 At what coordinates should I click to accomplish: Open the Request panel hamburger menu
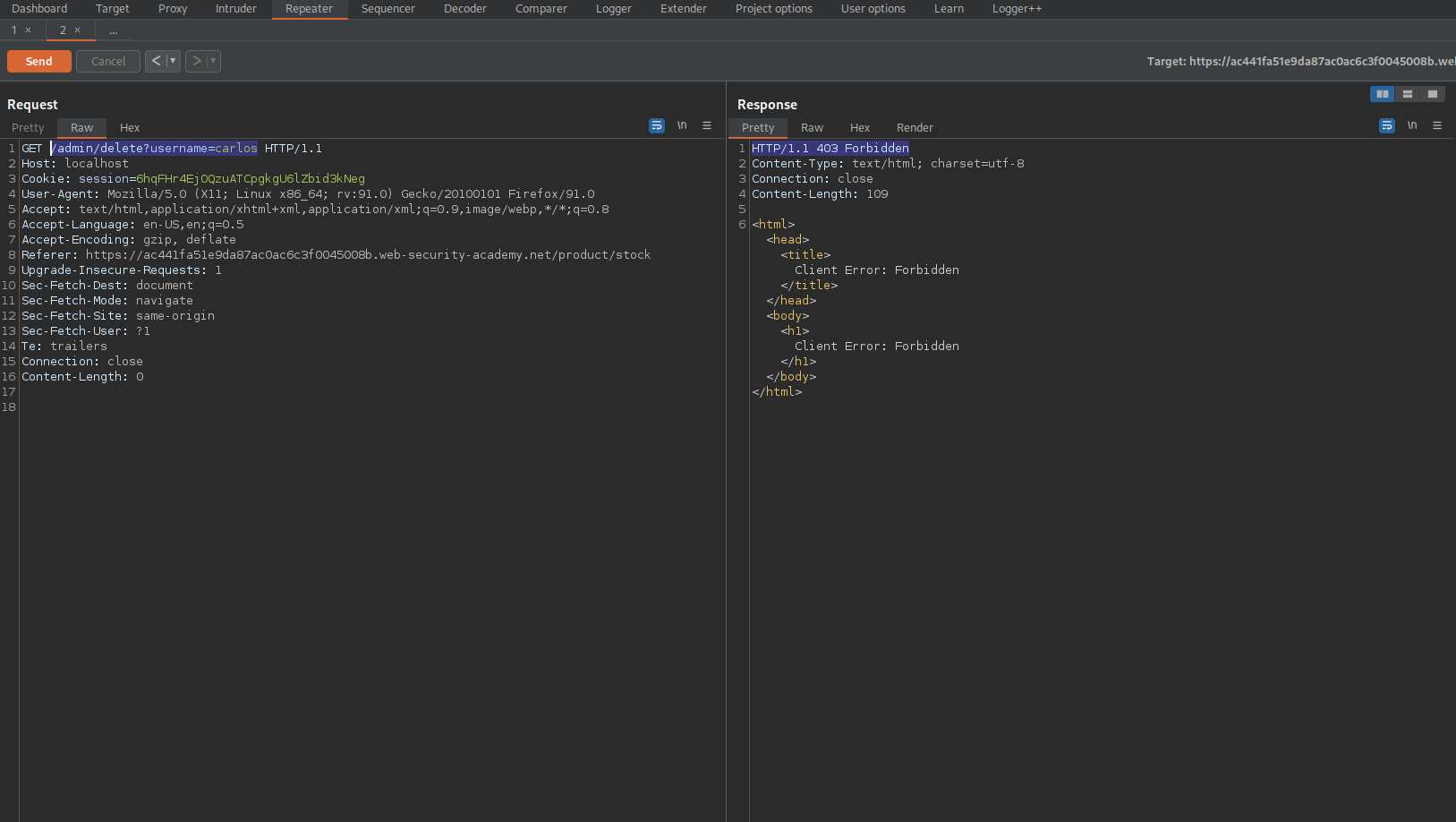707,125
